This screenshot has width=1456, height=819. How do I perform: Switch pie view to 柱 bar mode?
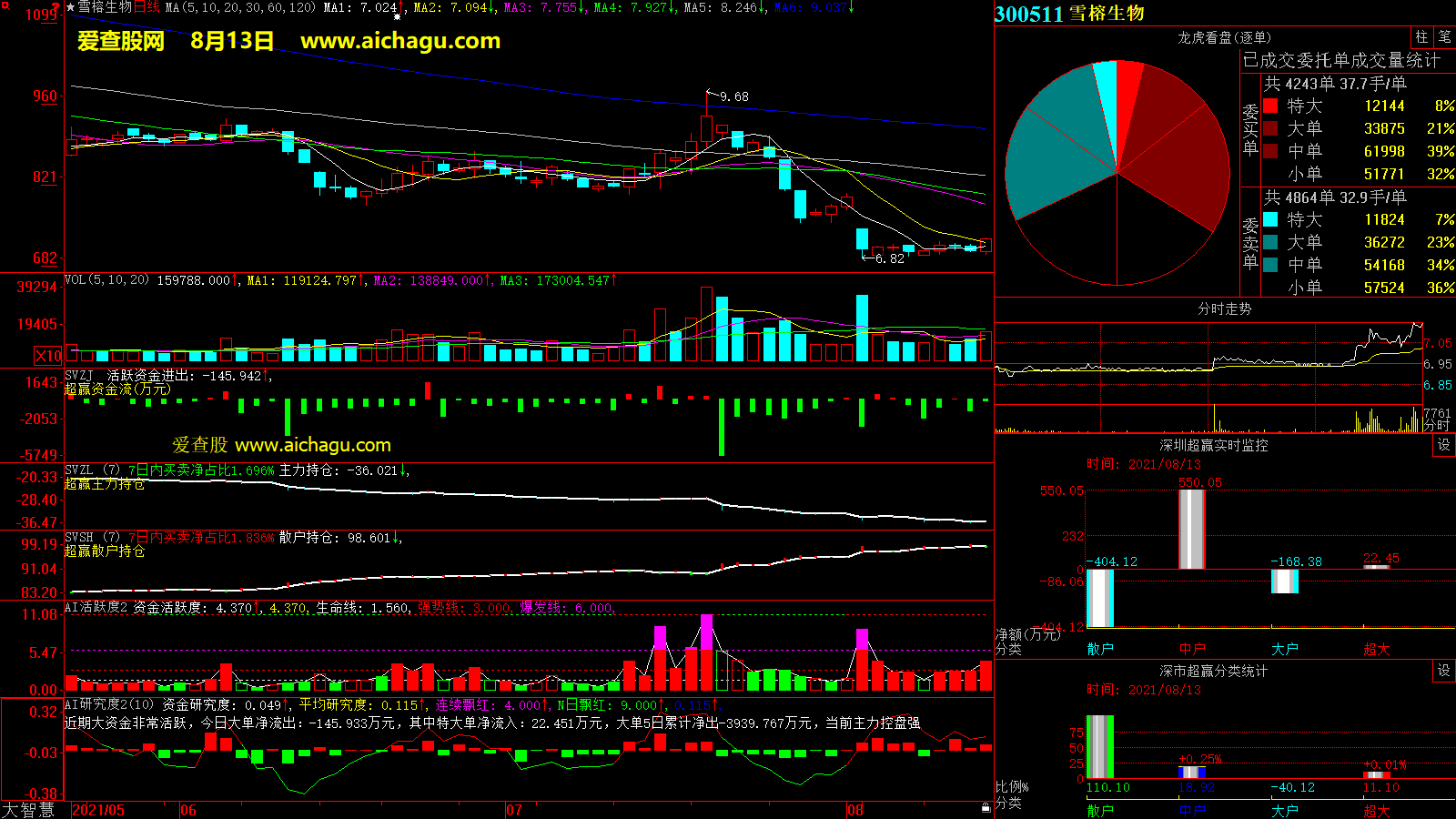click(x=1421, y=37)
